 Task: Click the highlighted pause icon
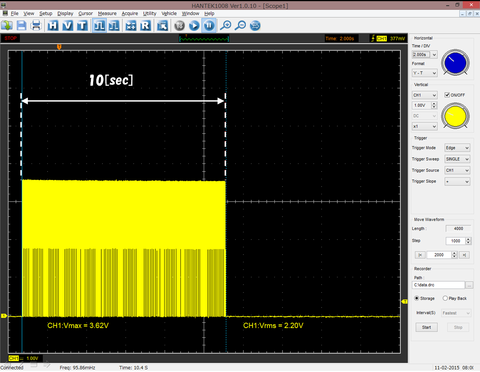tap(209, 25)
